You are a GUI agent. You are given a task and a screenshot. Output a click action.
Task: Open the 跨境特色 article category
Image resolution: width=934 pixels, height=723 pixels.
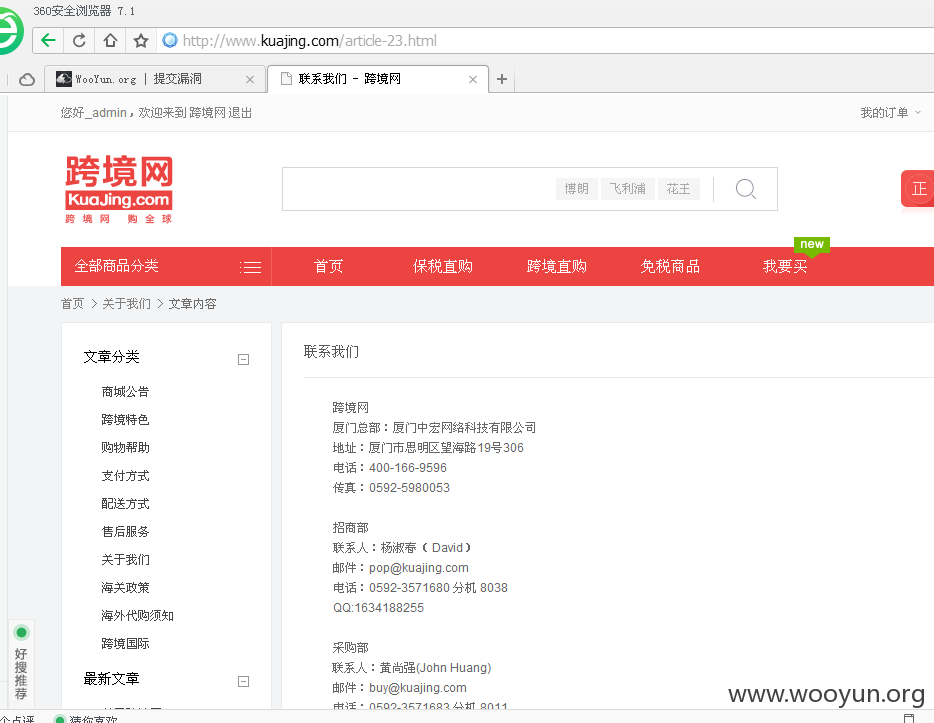coord(125,419)
